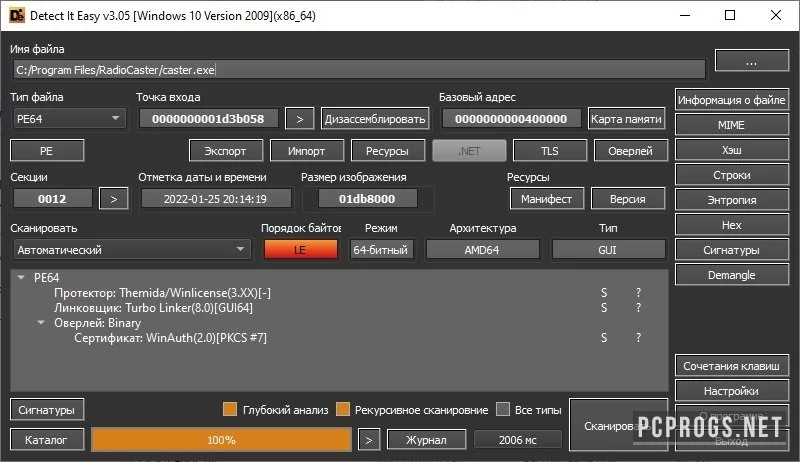Click the S link on the Сертификат row
The width and height of the screenshot is (800, 462).
[x=604, y=338]
